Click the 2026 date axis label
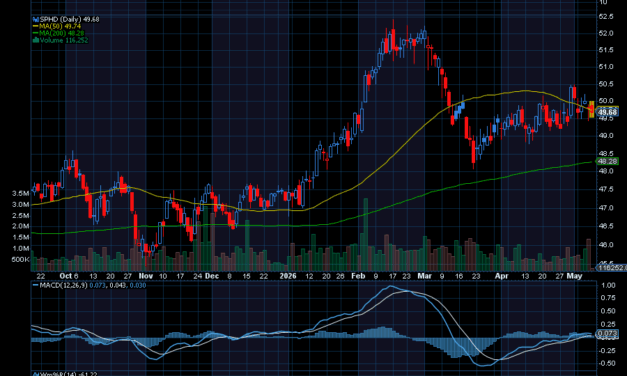 click(x=288, y=276)
